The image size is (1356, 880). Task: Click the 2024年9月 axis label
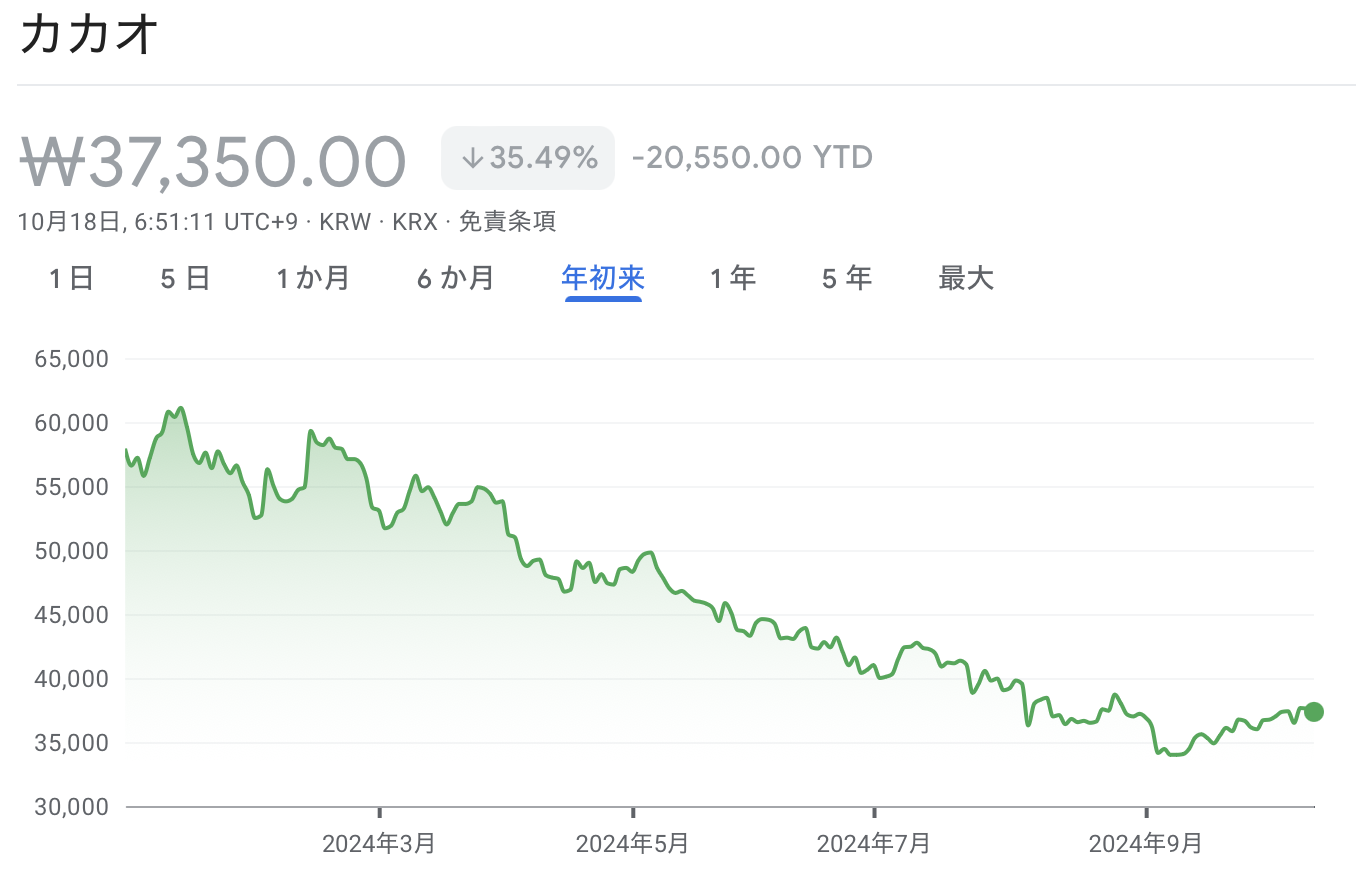pos(1146,844)
